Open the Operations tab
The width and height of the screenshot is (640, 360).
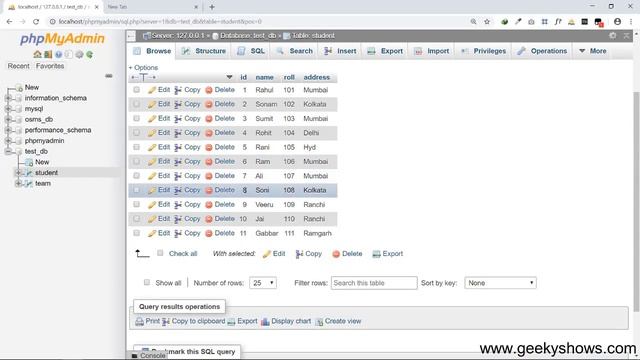(542, 51)
